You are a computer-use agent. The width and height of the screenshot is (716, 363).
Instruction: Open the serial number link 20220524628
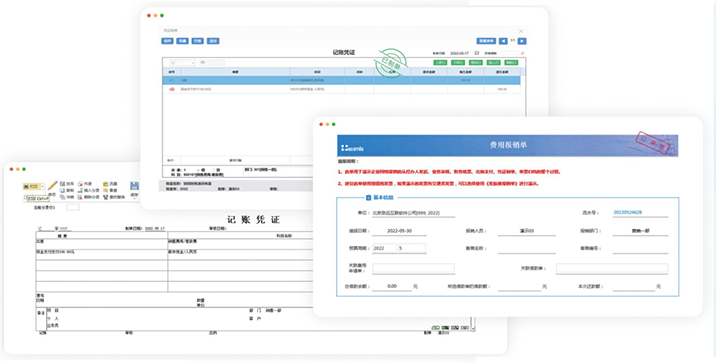point(627,212)
